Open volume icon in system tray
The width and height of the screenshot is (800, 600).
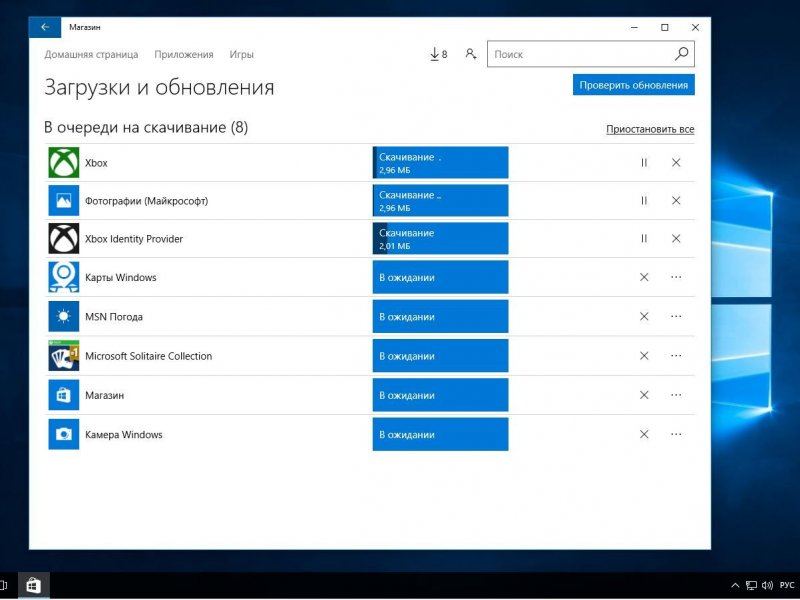[767, 585]
